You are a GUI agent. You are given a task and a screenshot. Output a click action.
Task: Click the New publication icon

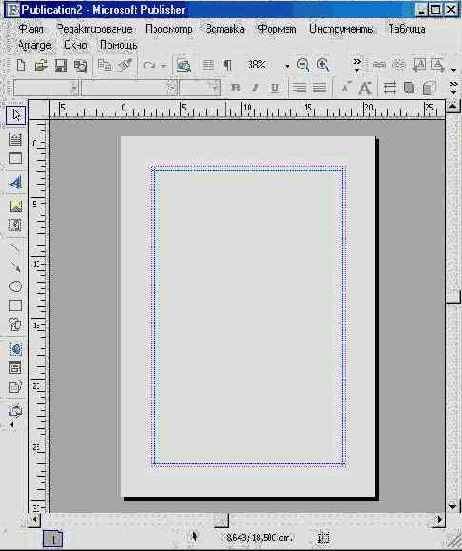pos(21,65)
